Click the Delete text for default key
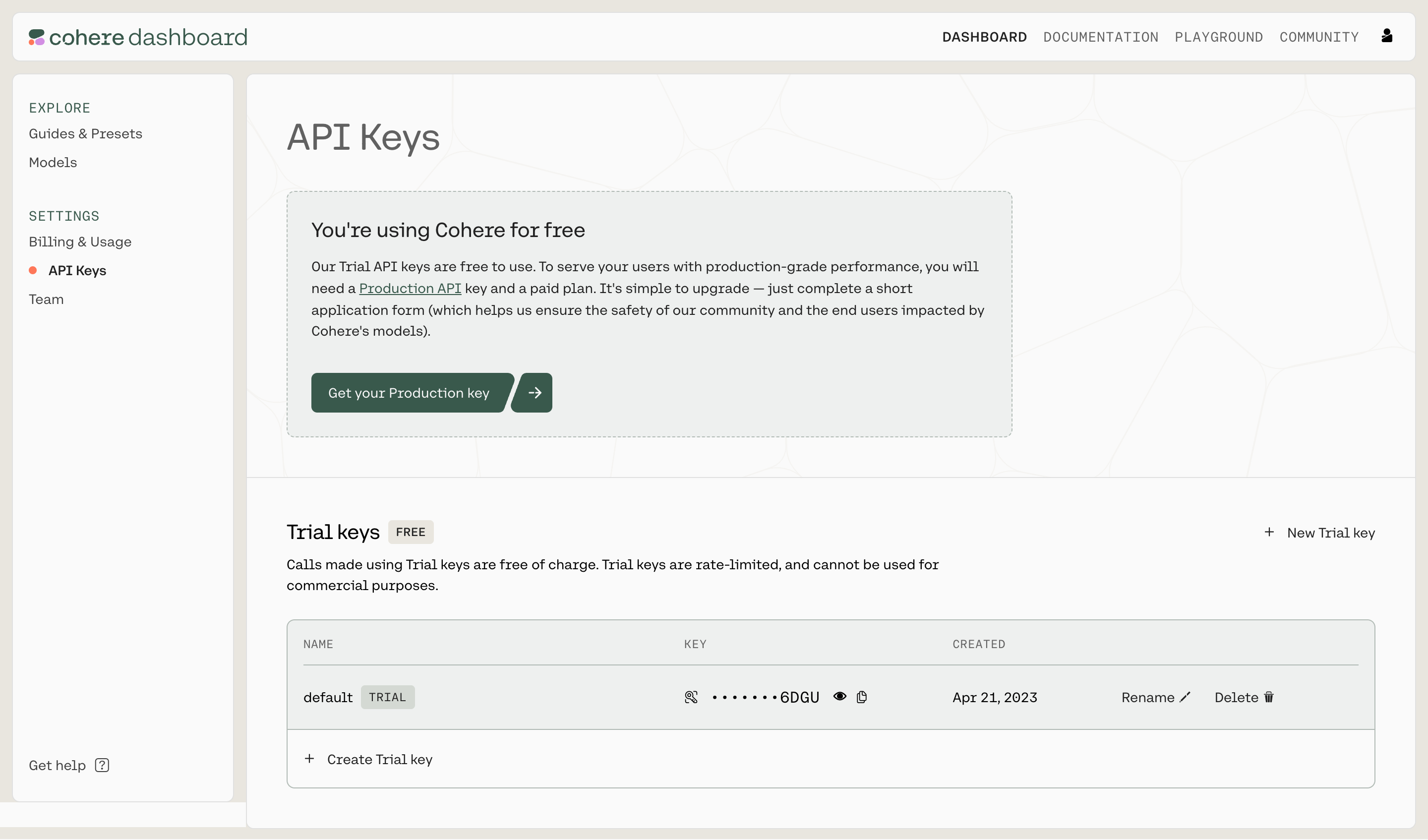Image resolution: width=1428 pixels, height=840 pixels. [x=1236, y=697]
